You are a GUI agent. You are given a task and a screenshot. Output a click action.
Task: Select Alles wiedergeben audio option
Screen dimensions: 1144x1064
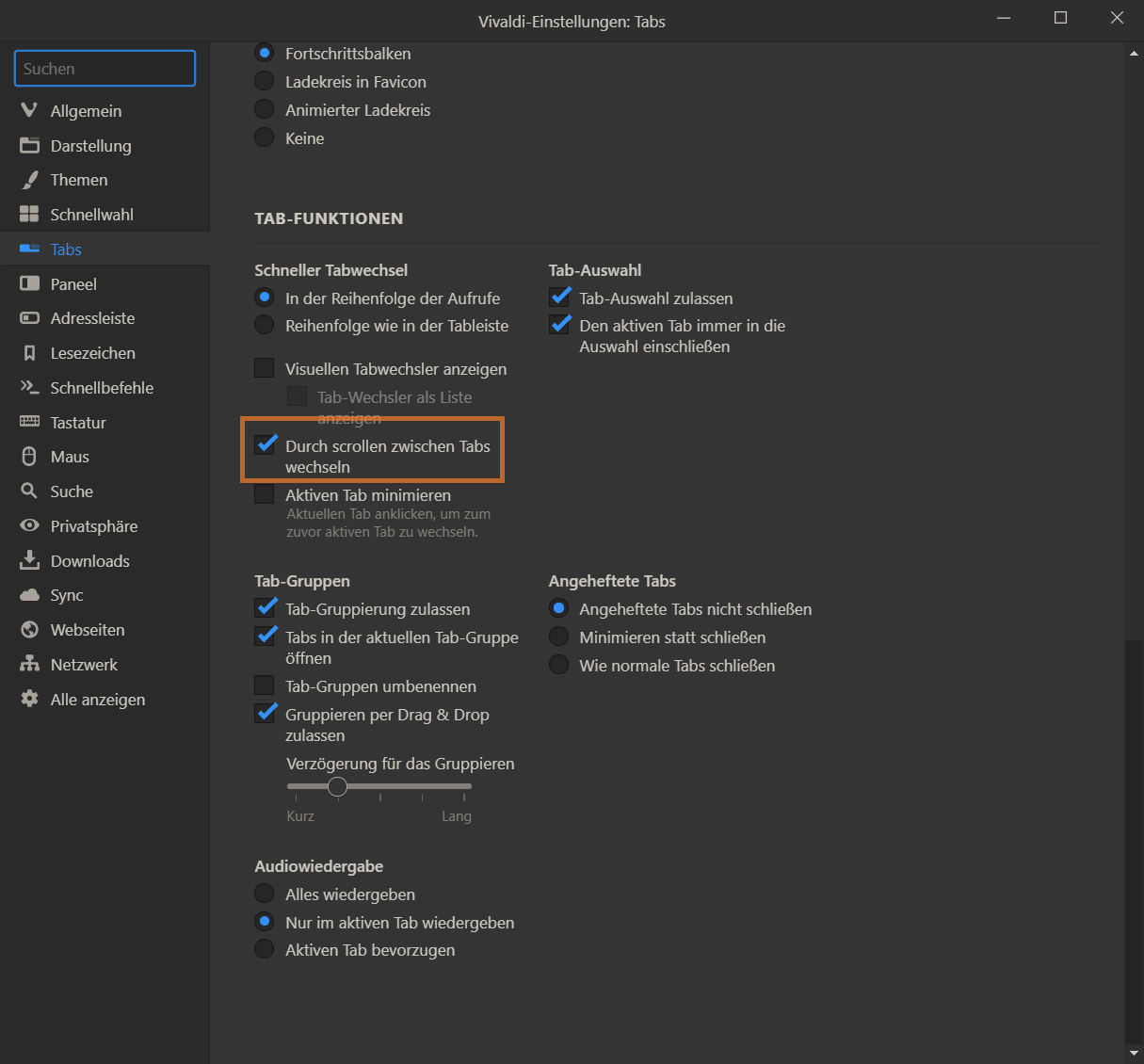265,894
